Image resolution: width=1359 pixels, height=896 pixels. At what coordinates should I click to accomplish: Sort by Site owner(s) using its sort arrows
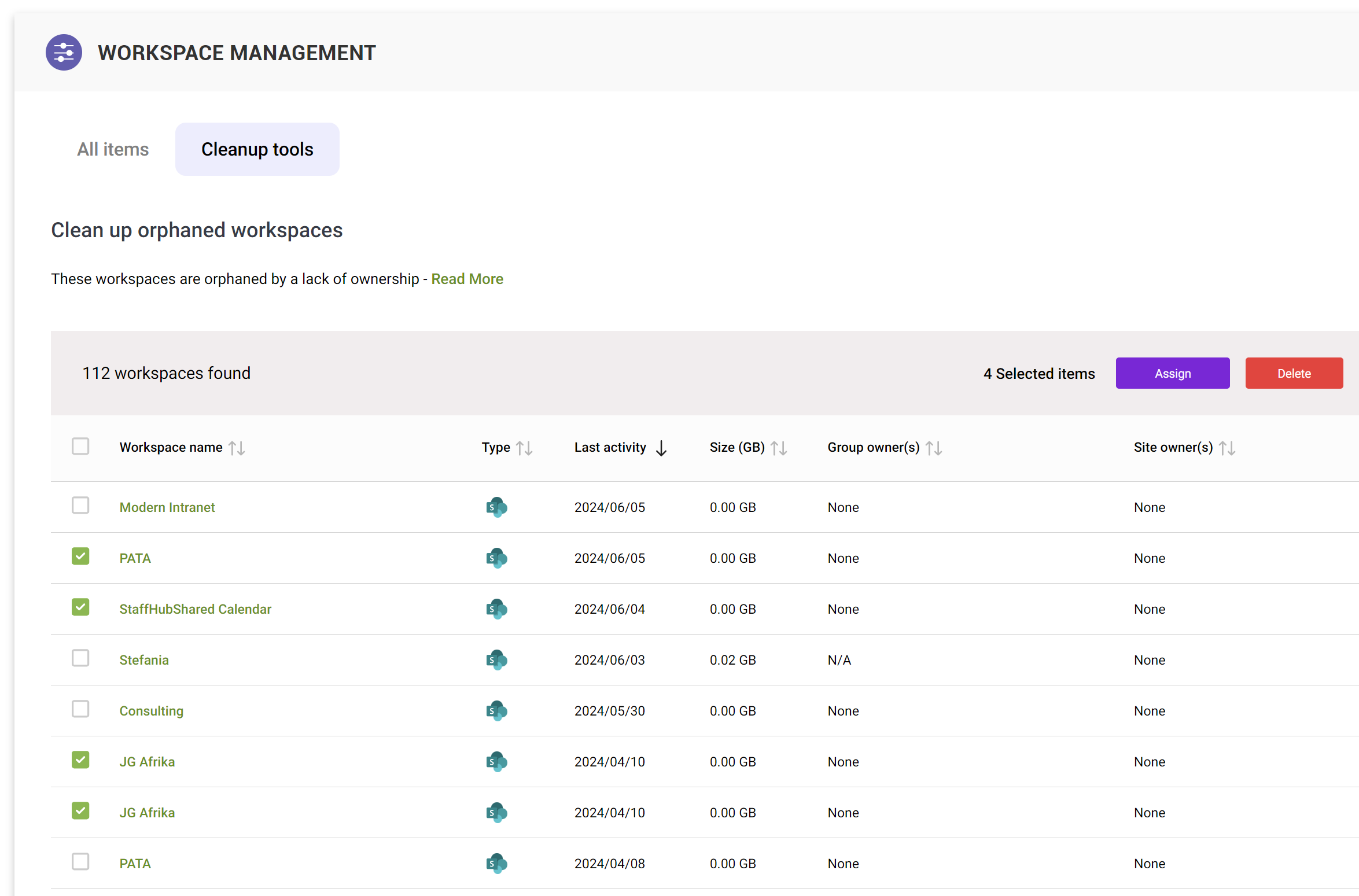pyautogui.click(x=1227, y=448)
